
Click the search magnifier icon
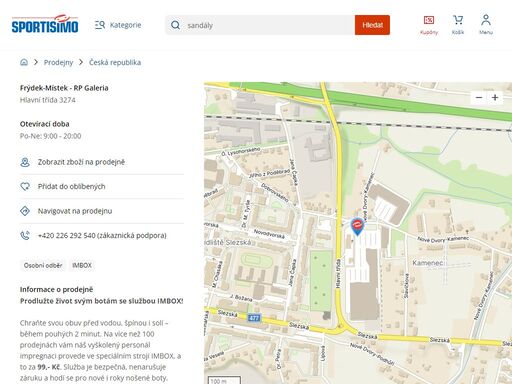175,25
